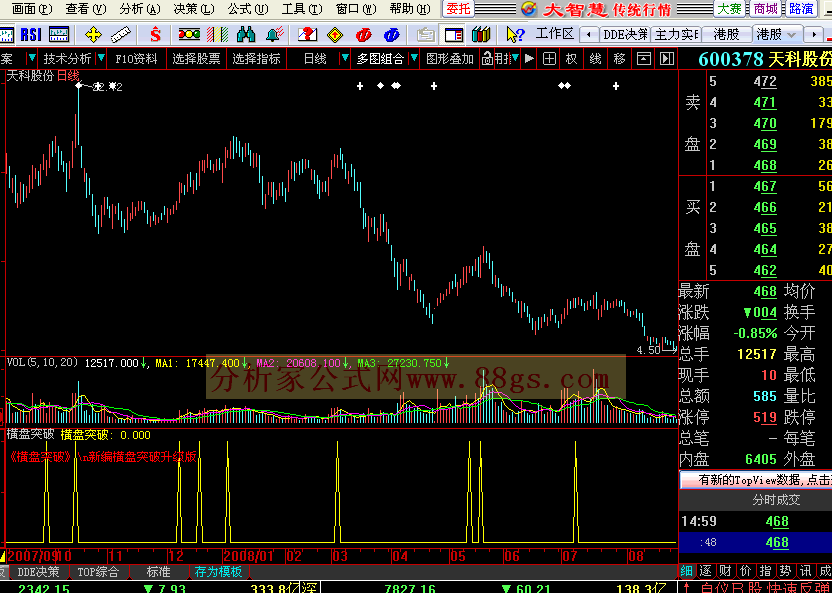The height and width of the screenshot is (593, 832).
Task: Open the 帮助(H) menu
Action: (x=410, y=8)
